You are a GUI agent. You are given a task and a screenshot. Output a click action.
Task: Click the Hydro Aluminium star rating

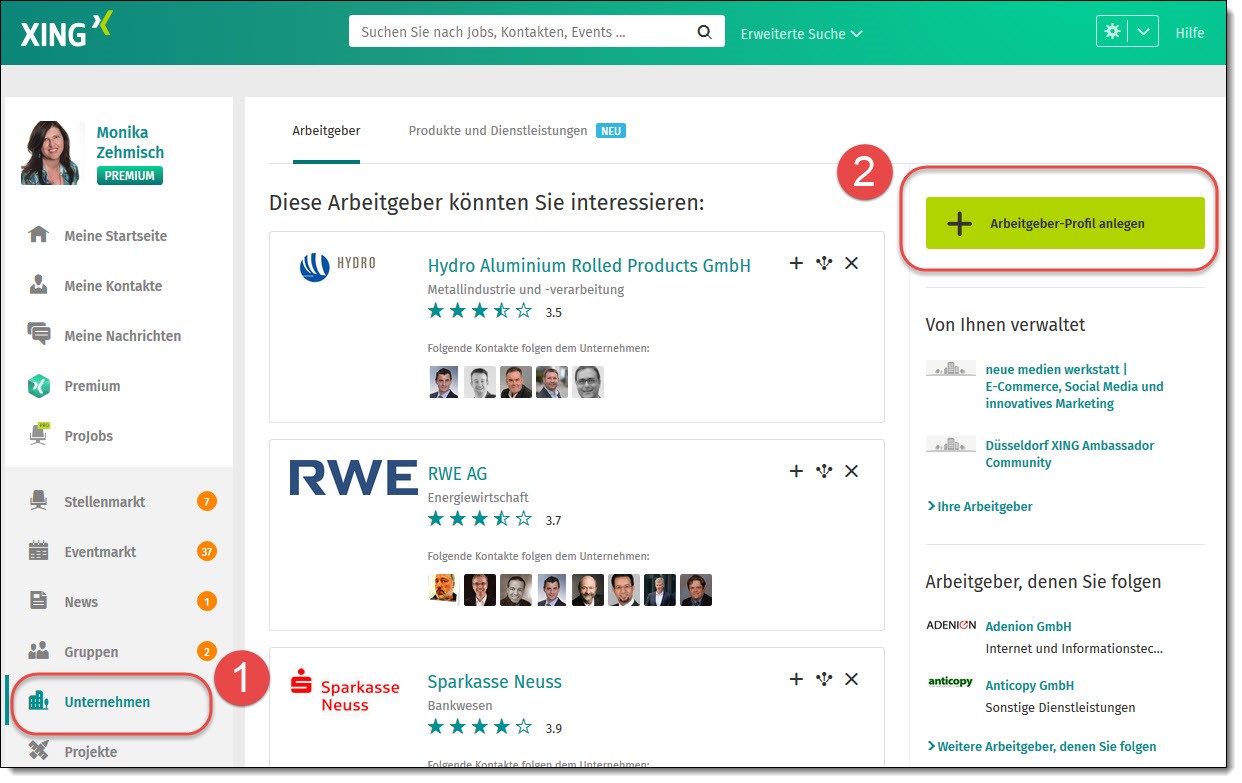(480, 311)
